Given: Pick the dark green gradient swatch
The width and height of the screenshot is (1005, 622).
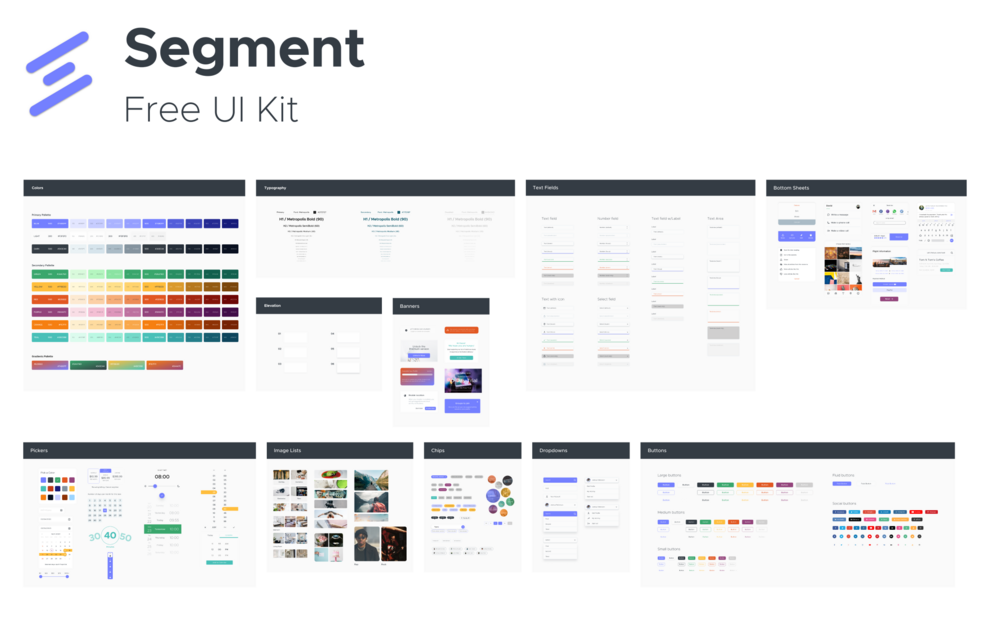Looking at the screenshot, I should click(x=88, y=365).
